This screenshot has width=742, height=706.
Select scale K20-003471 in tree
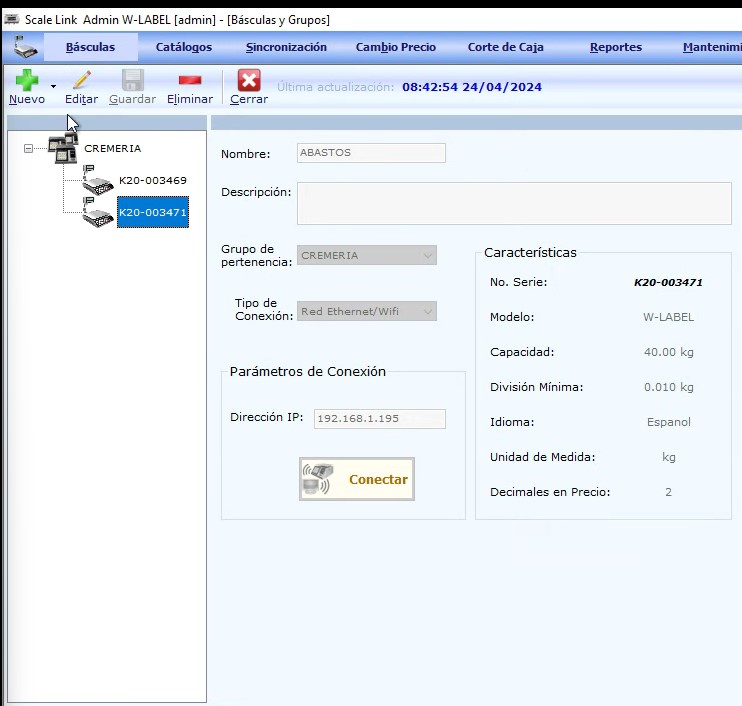coord(153,212)
